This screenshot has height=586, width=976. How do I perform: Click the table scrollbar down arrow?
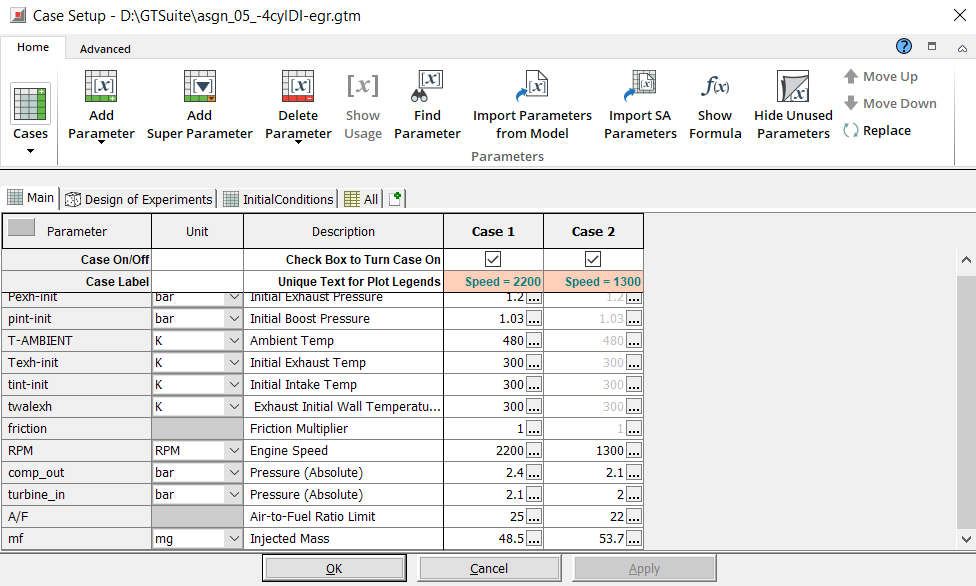pos(966,539)
